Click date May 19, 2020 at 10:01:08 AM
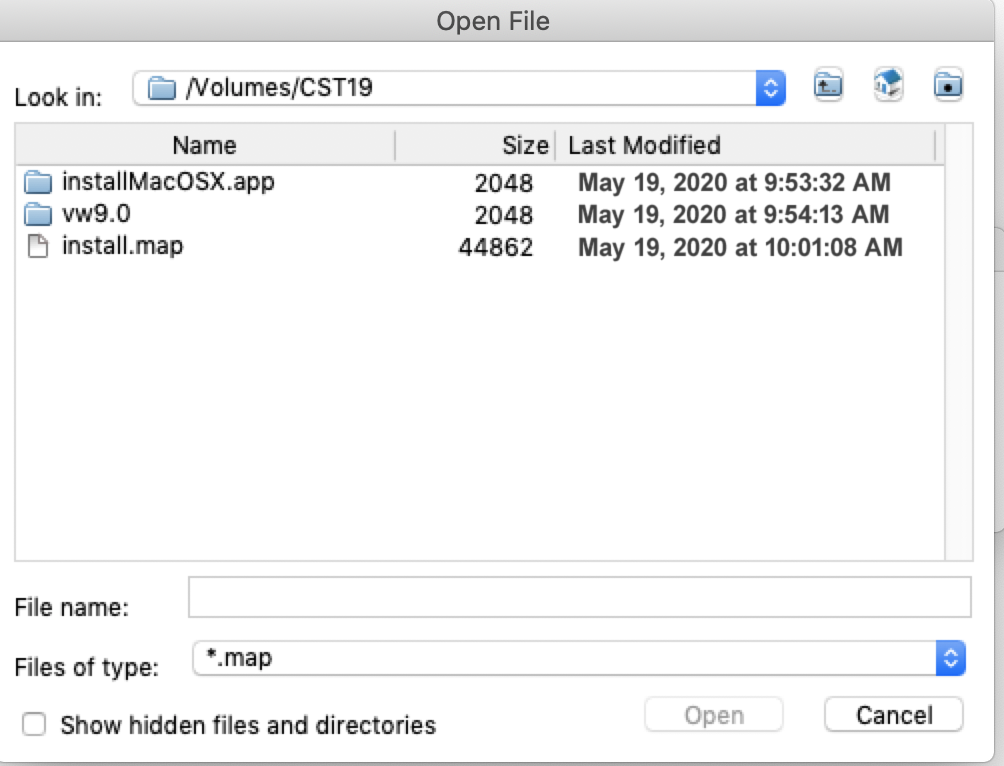 [x=740, y=247]
